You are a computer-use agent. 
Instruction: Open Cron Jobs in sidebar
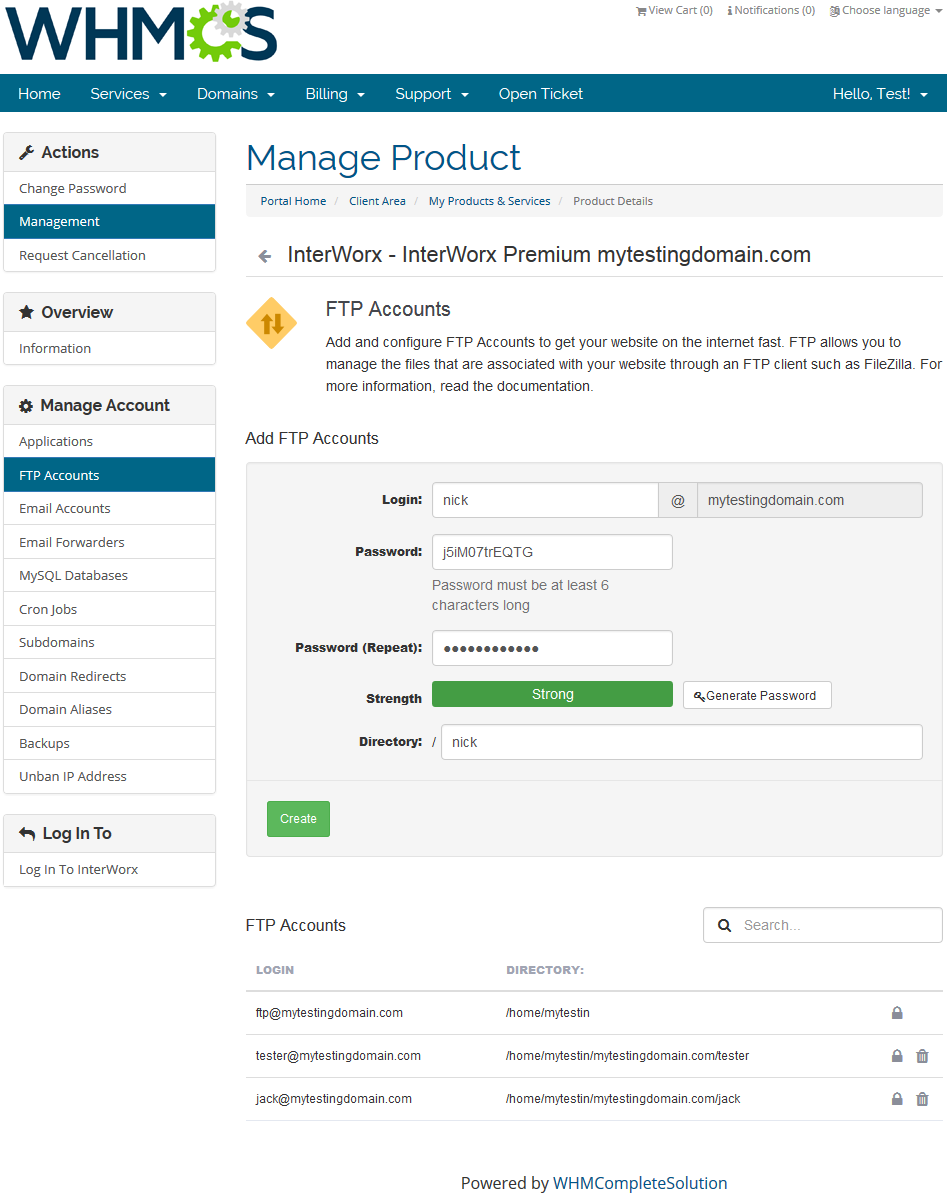tap(109, 609)
